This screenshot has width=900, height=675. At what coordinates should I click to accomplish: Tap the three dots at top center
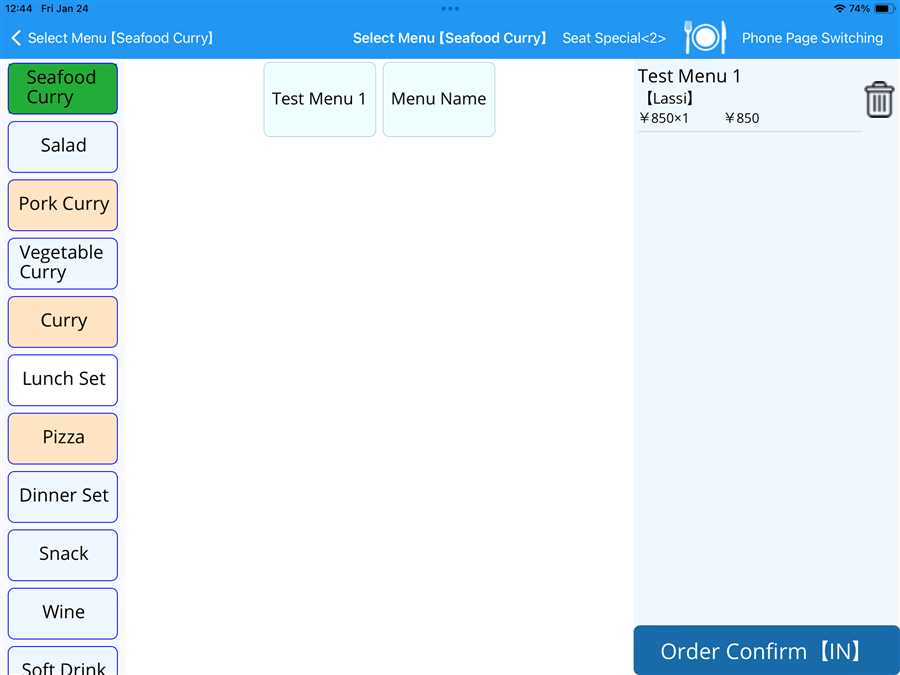pos(450,8)
